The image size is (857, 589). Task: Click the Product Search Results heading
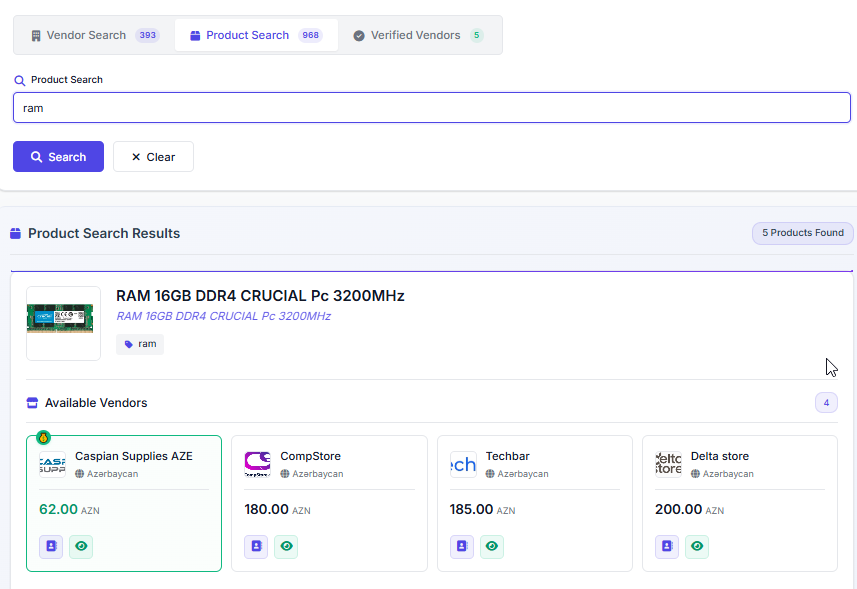(x=104, y=233)
